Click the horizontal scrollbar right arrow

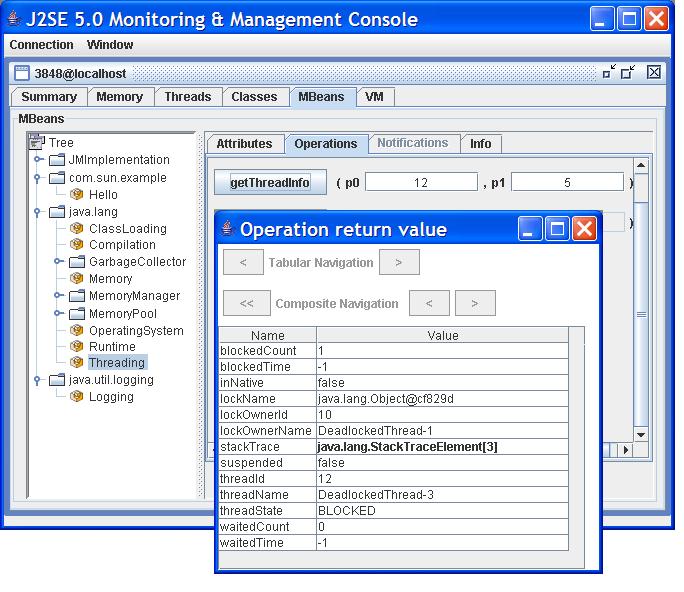click(x=626, y=450)
